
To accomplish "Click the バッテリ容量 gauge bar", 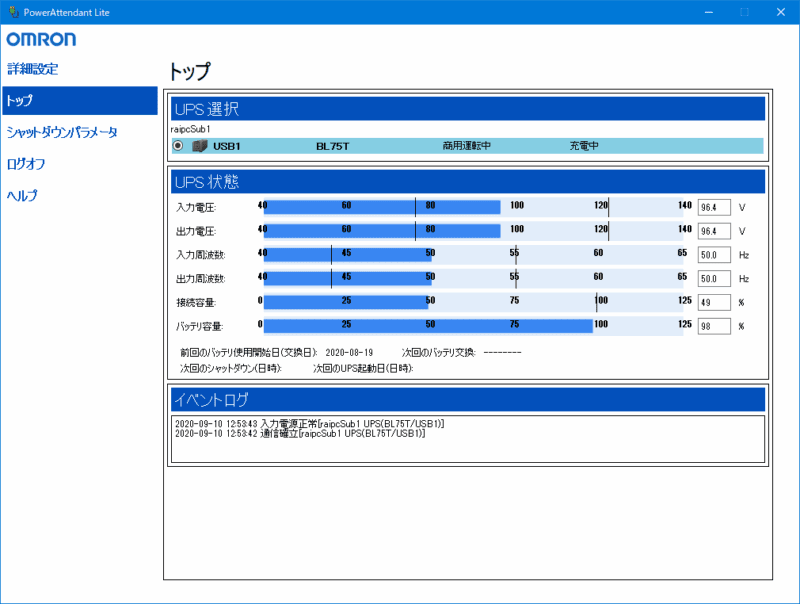I will click(420, 325).
